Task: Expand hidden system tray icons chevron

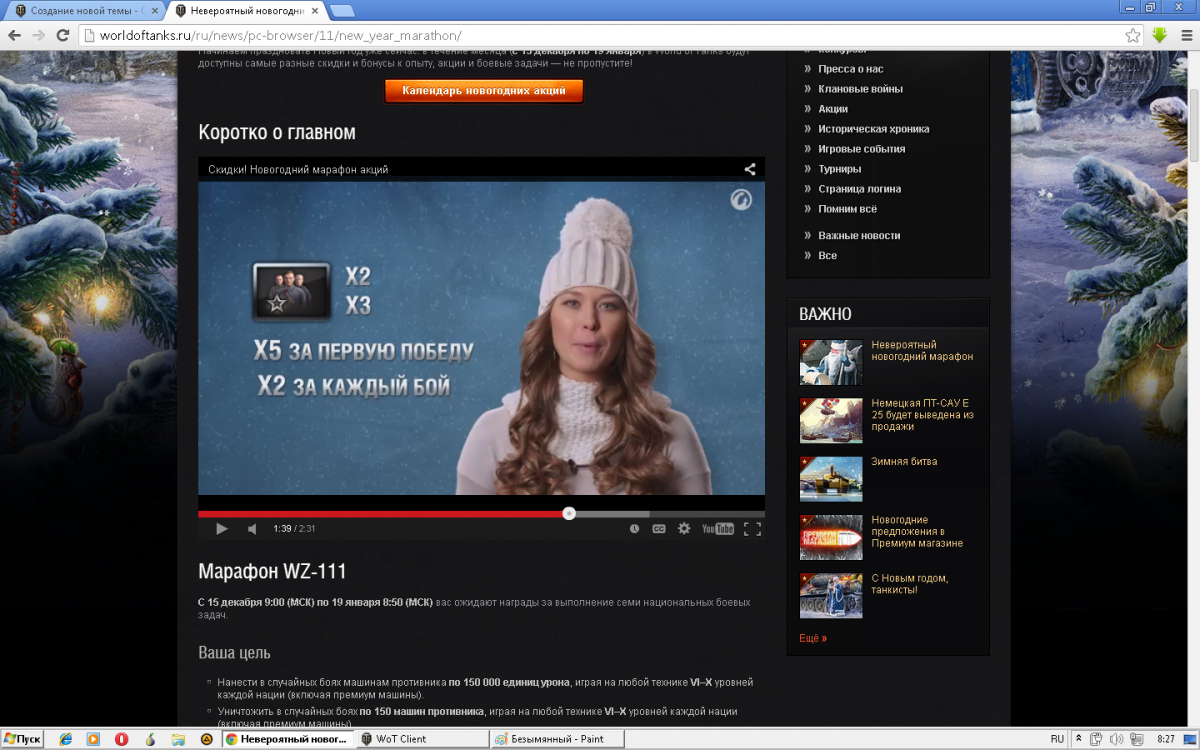Action: pos(1080,739)
